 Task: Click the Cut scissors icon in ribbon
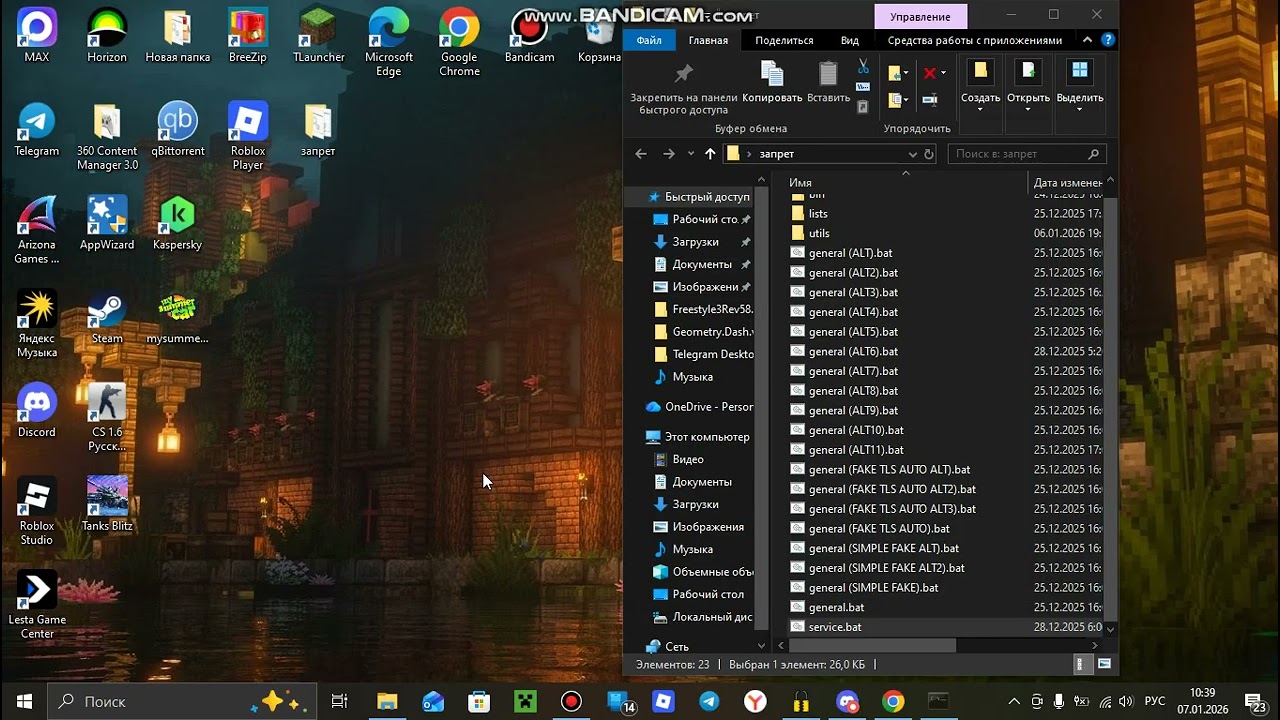click(x=863, y=67)
